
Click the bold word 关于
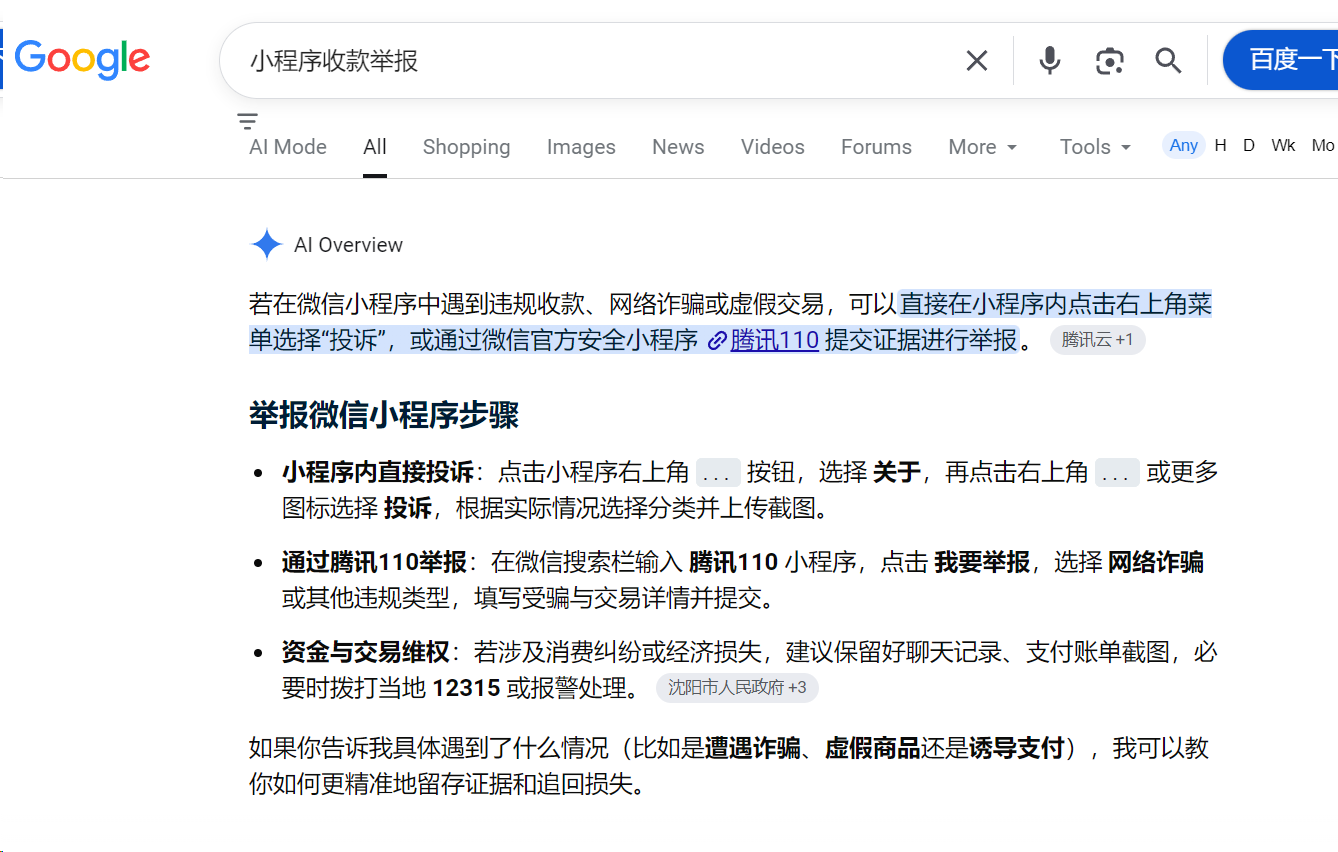pyautogui.click(x=897, y=472)
